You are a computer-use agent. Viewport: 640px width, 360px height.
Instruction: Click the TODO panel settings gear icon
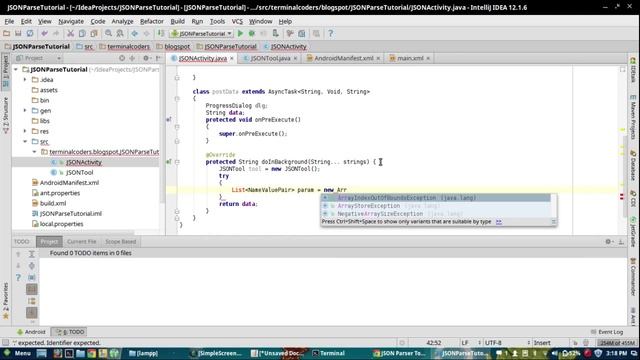[x=608, y=242]
